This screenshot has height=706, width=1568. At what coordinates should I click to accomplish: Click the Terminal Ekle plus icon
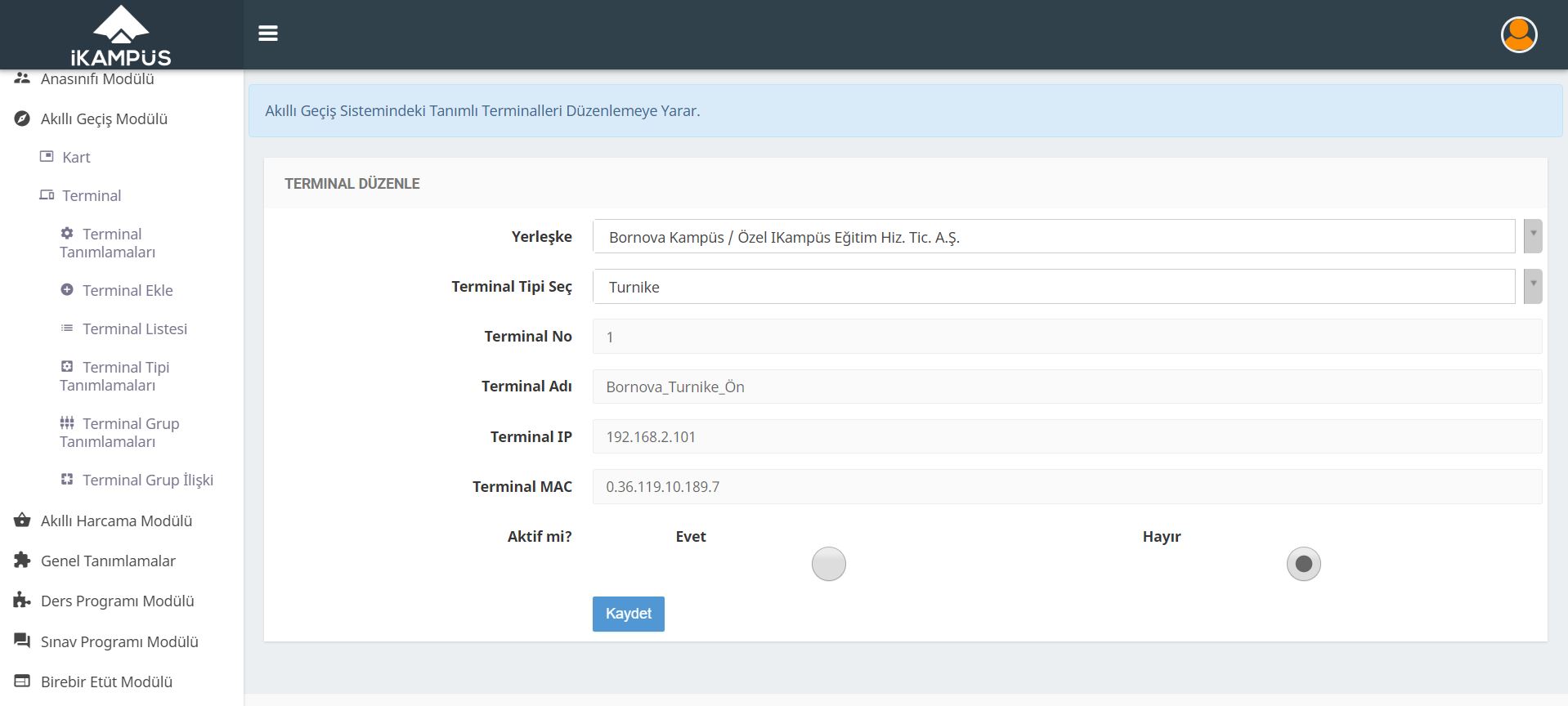tap(67, 289)
